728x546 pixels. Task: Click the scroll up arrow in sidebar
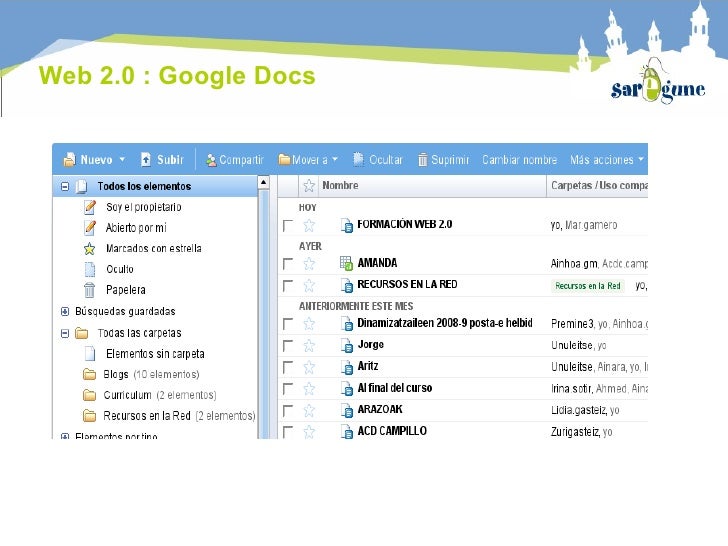[263, 182]
